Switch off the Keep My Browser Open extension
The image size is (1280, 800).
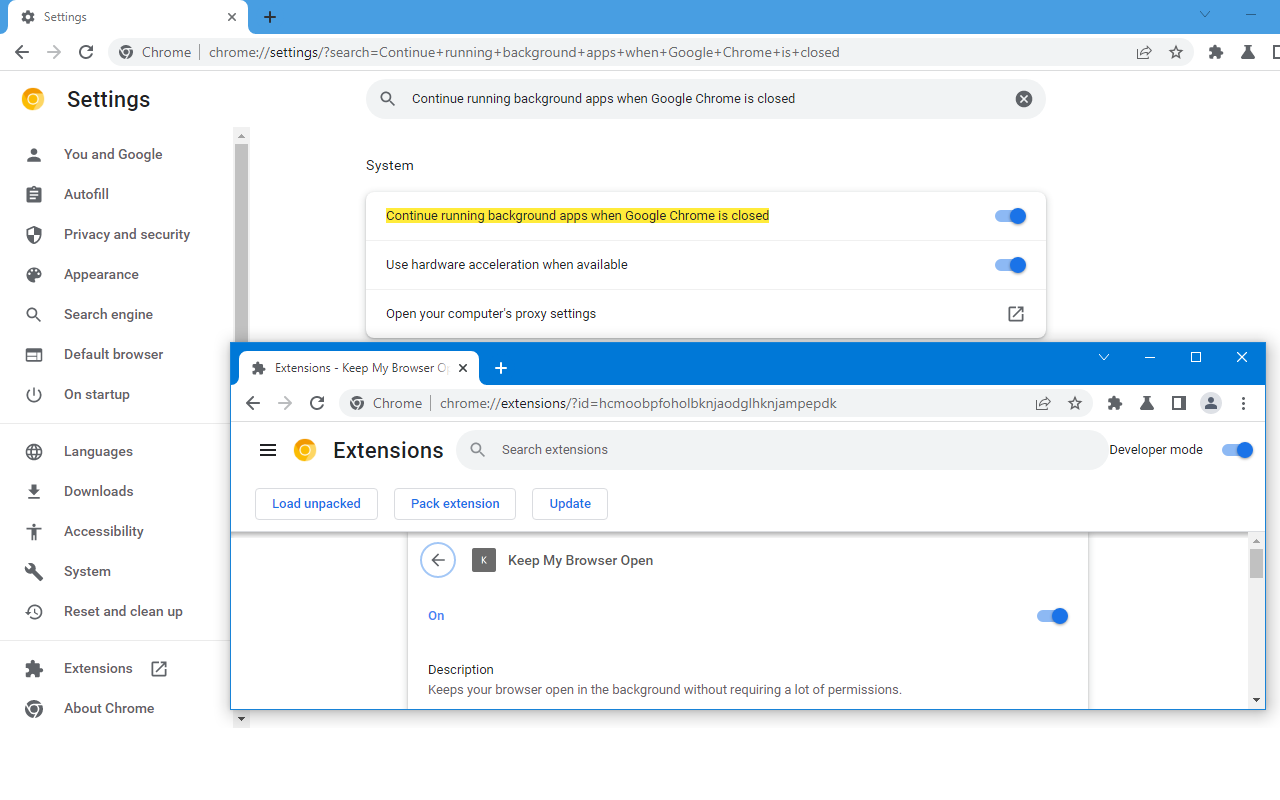[x=1052, y=616]
